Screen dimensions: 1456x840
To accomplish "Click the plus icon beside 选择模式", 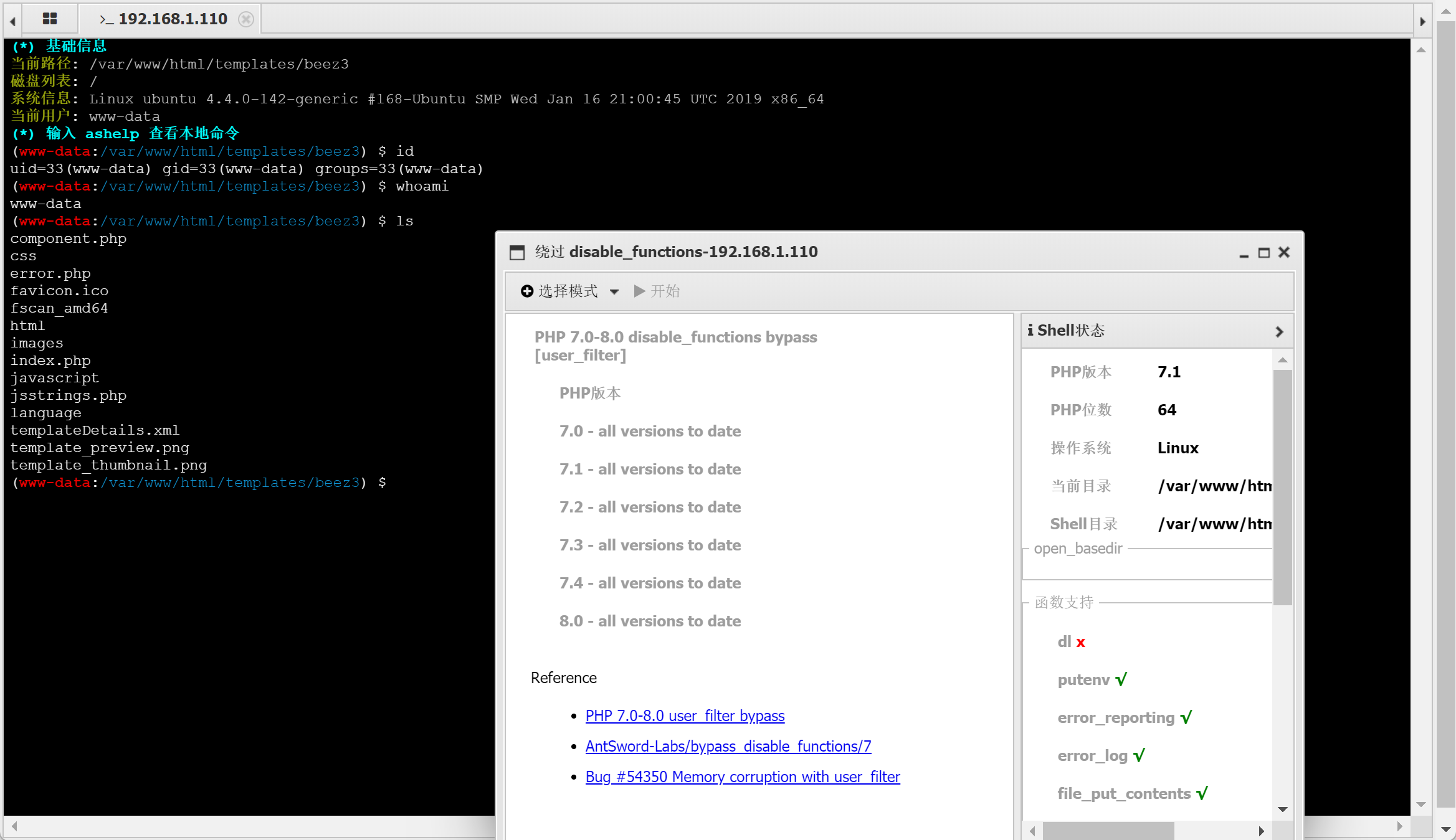I will [x=527, y=291].
